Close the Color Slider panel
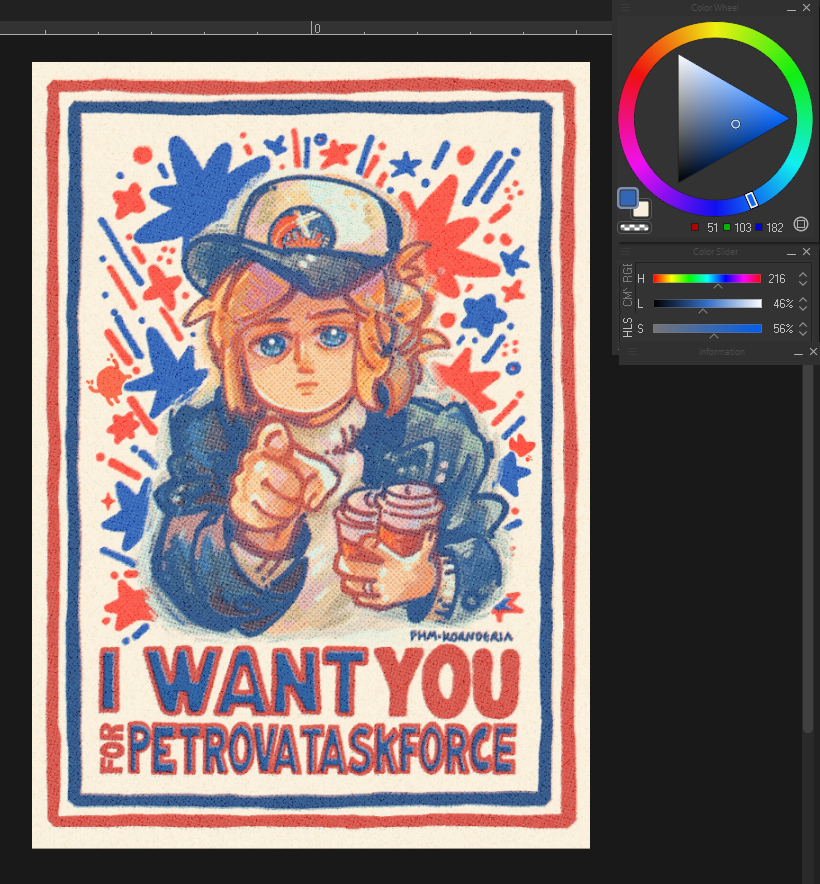 click(806, 251)
